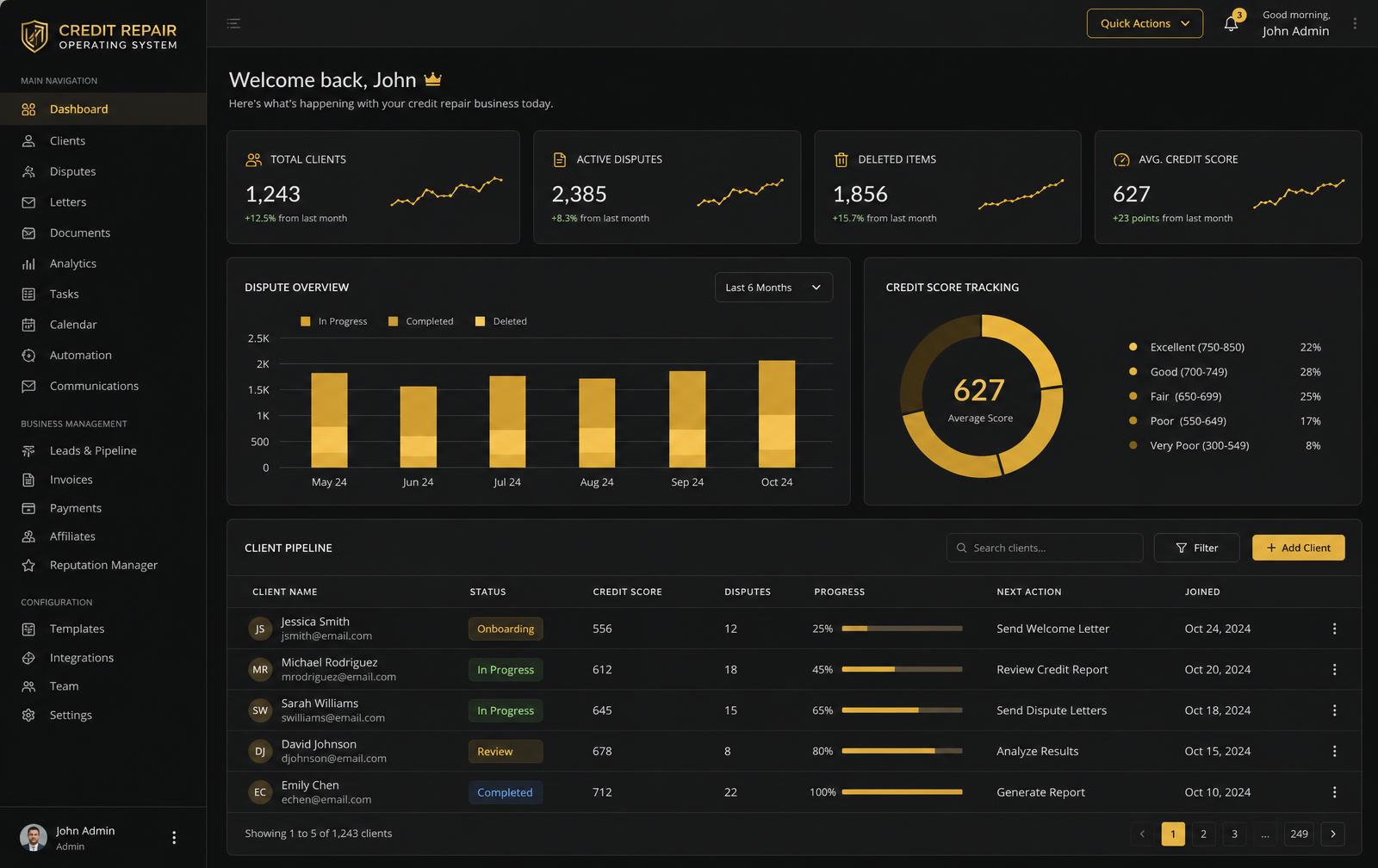Click David Johnson's 80% progress bar
The width and height of the screenshot is (1378, 868).
point(902,751)
